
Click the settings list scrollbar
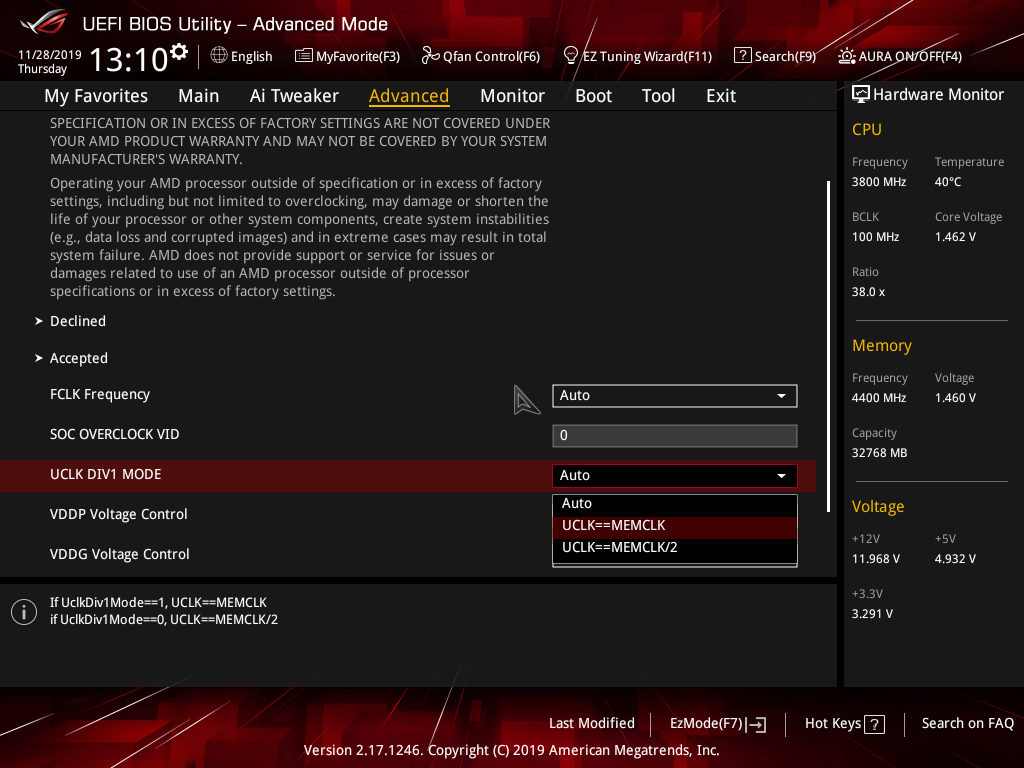pos(828,346)
